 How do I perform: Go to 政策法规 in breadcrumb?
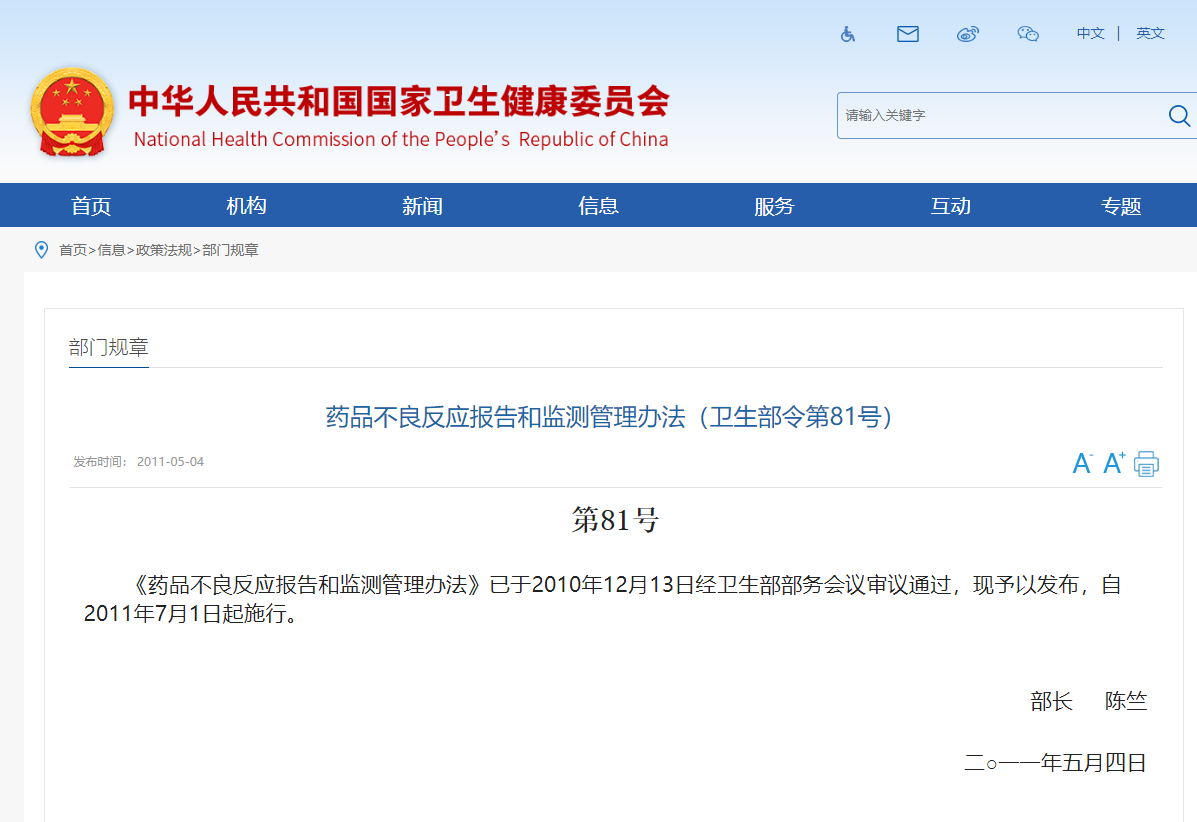(163, 250)
